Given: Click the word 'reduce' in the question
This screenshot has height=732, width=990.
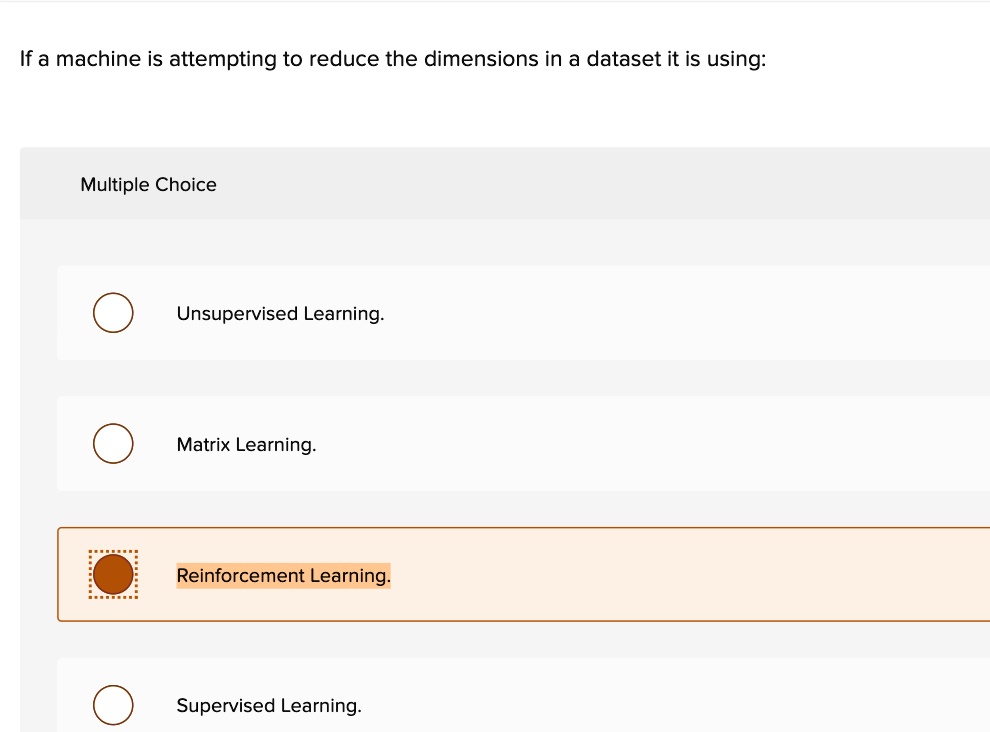Looking at the screenshot, I should pos(343,59).
